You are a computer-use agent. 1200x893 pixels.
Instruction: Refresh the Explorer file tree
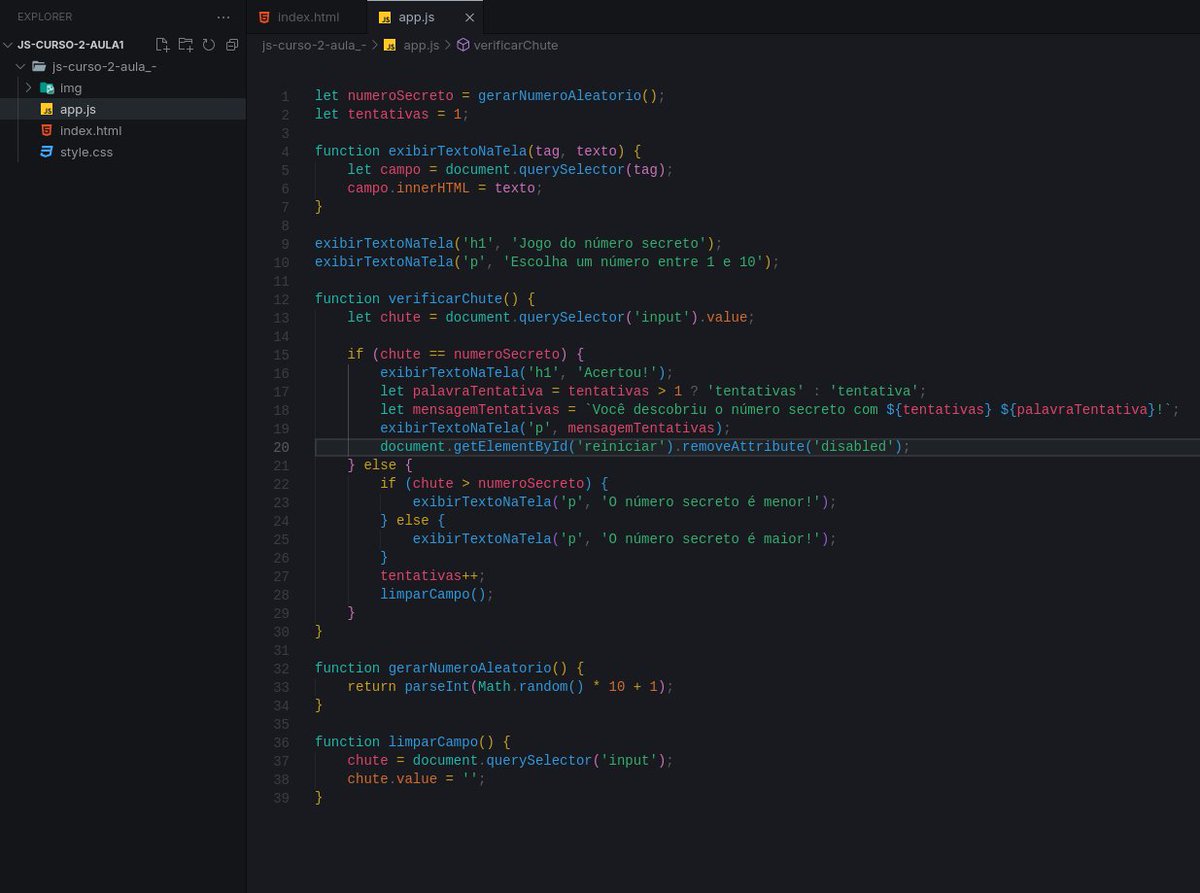209,45
